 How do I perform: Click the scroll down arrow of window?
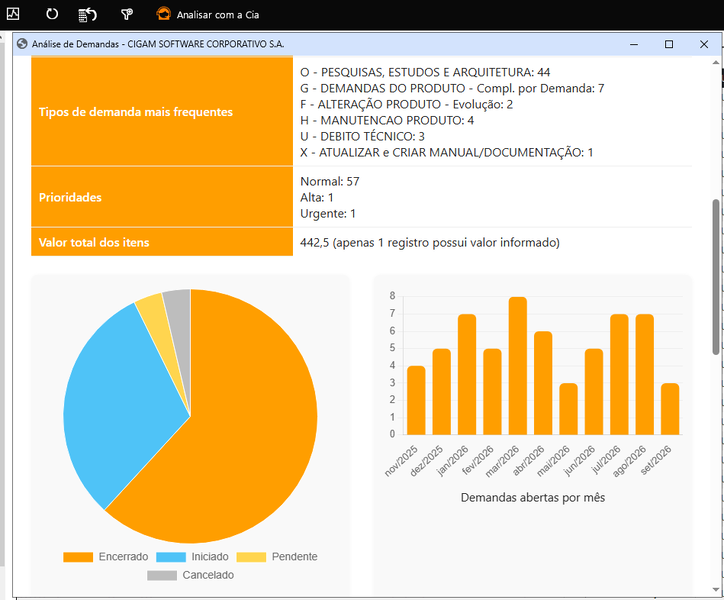coord(716,590)
